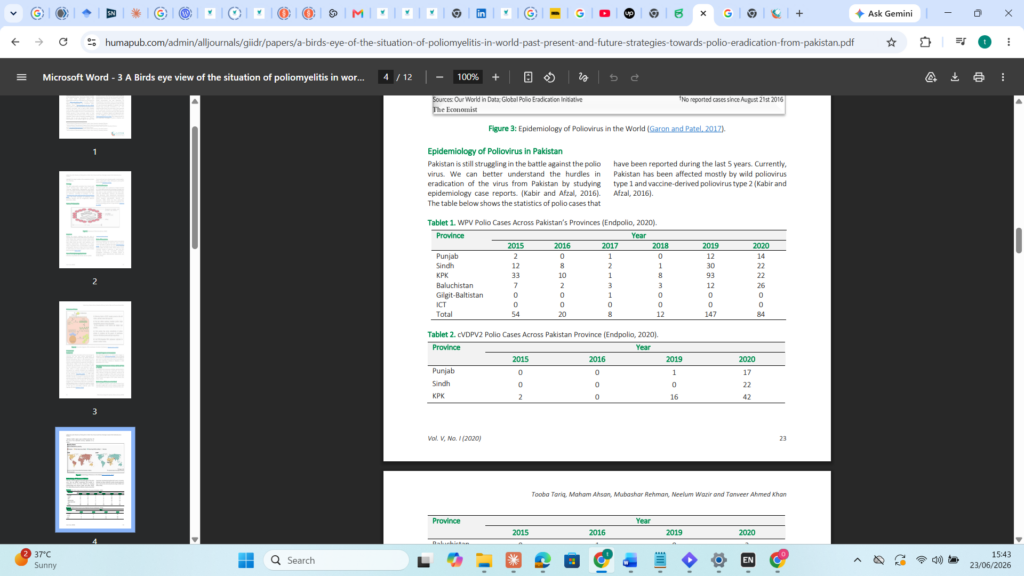Switch to the Gmail tab

(358, 13)
